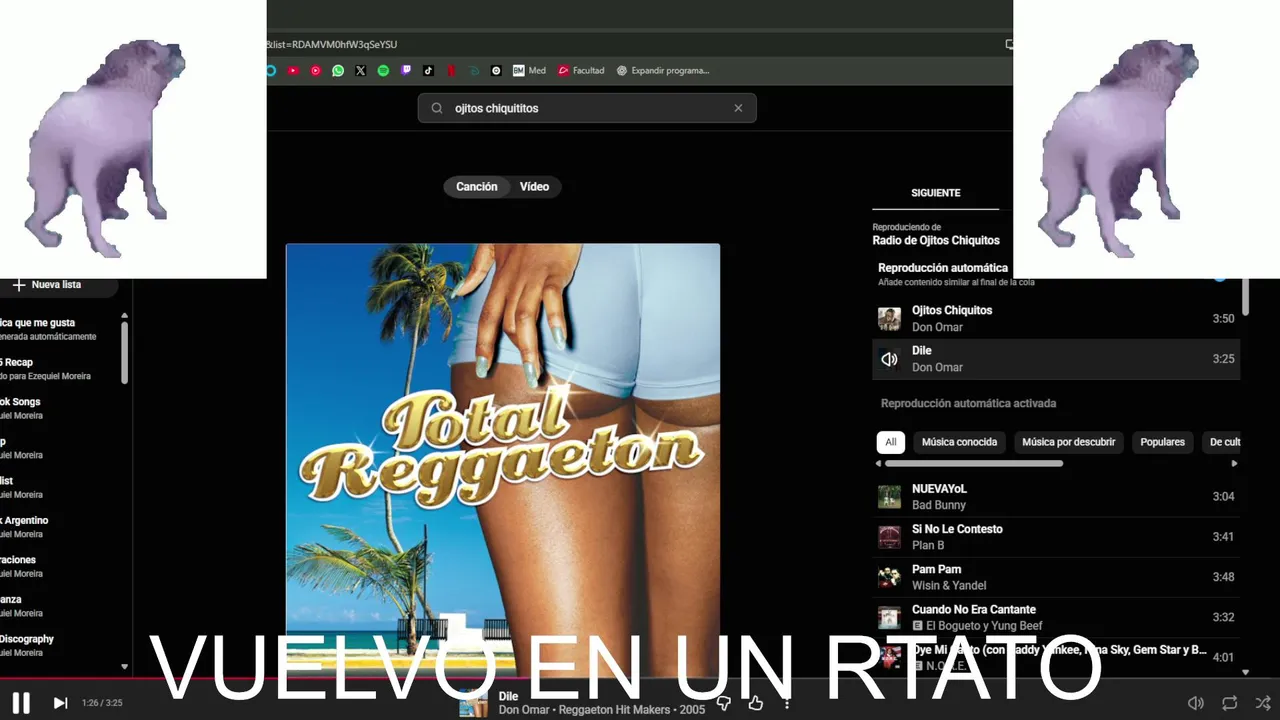Select the Dile row in the queue
The image size is (1280, 720).
tap(1056, 359)
